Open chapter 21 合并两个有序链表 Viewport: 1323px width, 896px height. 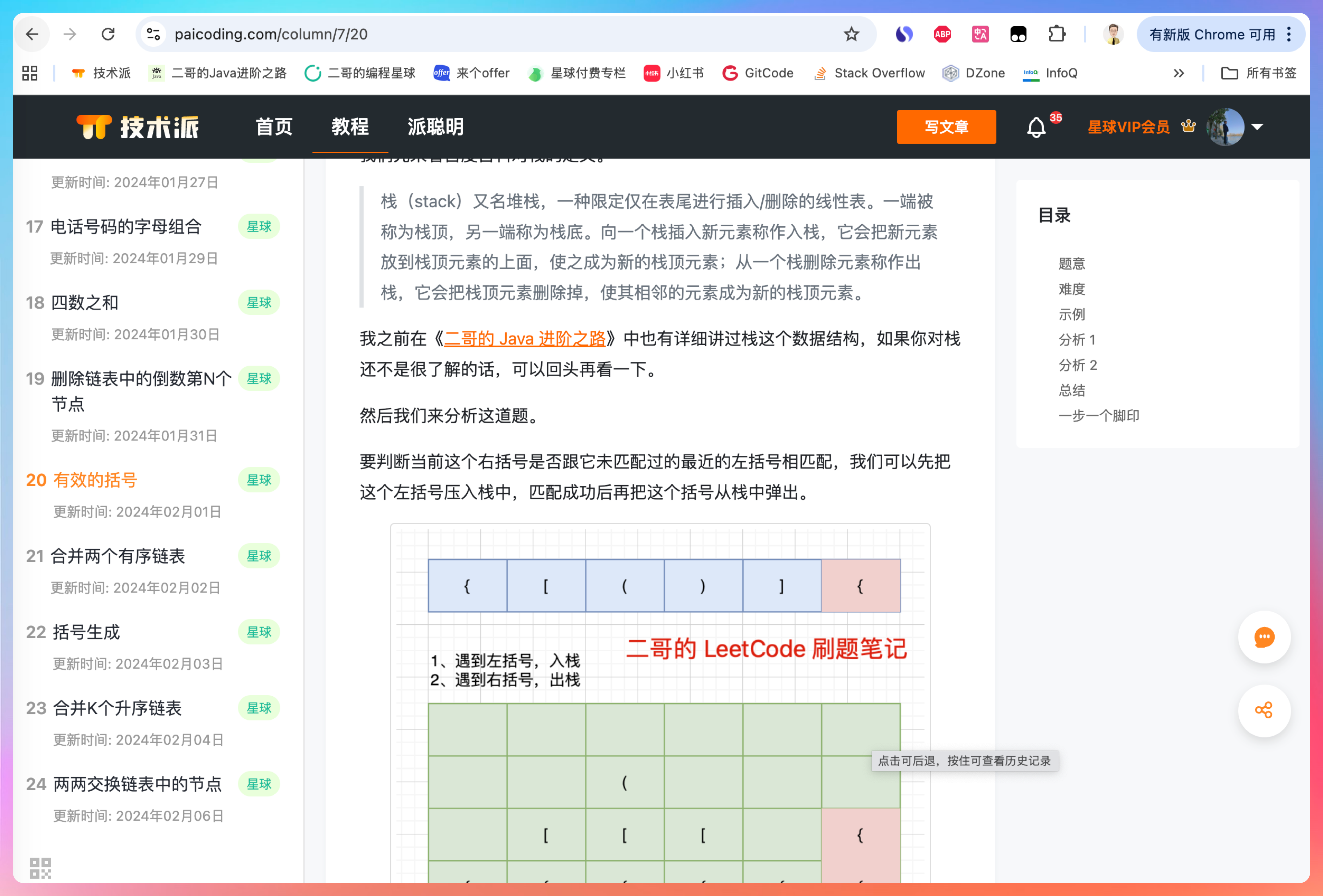pyautogui.click(x=118, y=556)
